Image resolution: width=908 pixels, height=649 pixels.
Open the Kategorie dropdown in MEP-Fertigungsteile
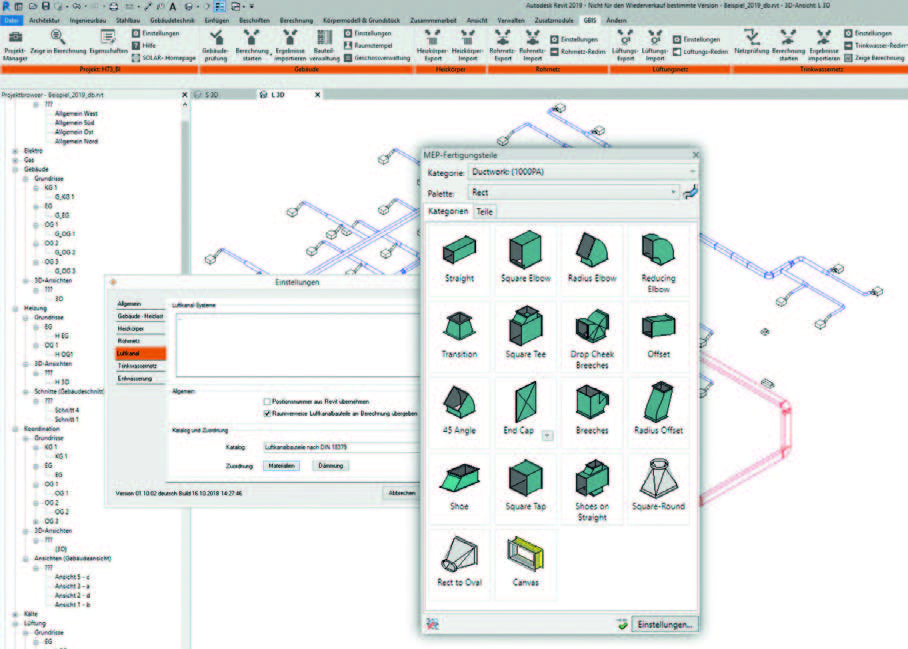coord(582,172)
